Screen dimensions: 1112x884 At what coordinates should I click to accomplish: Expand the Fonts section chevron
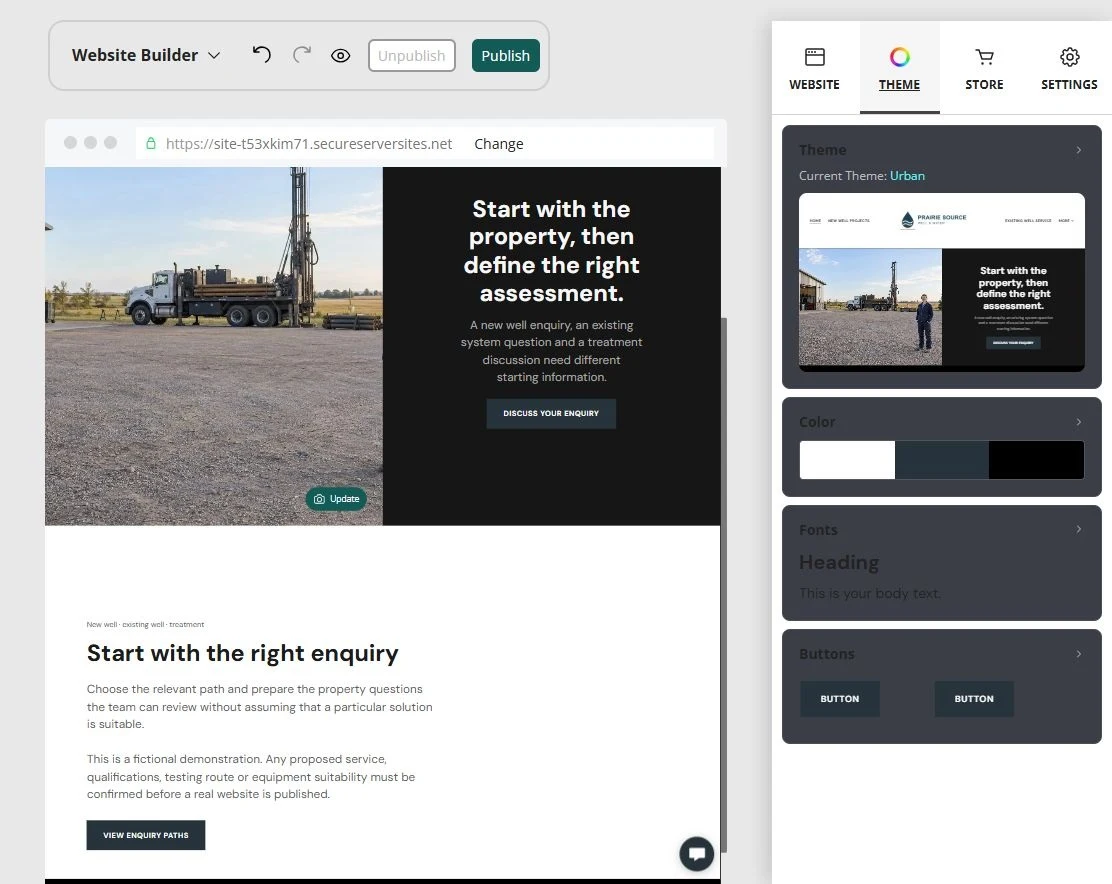[1078, 529]
